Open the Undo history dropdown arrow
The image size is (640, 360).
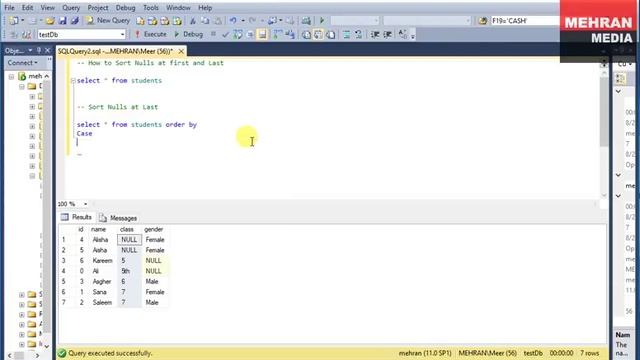[x=243, y=20]
